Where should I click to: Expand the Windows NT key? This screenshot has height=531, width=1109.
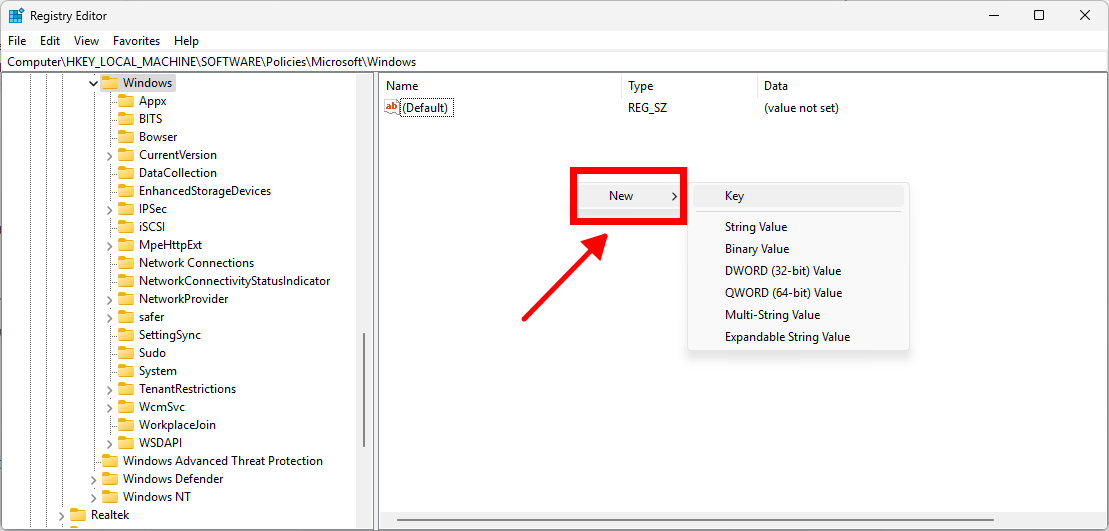click(93, 497)
